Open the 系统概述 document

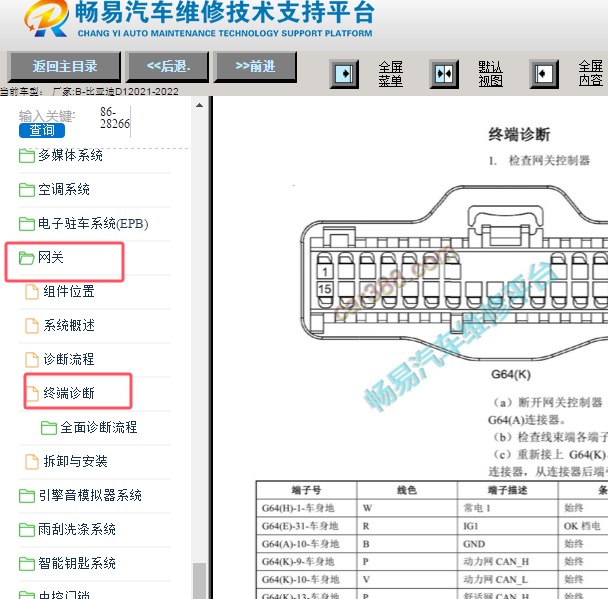(60, 326)
